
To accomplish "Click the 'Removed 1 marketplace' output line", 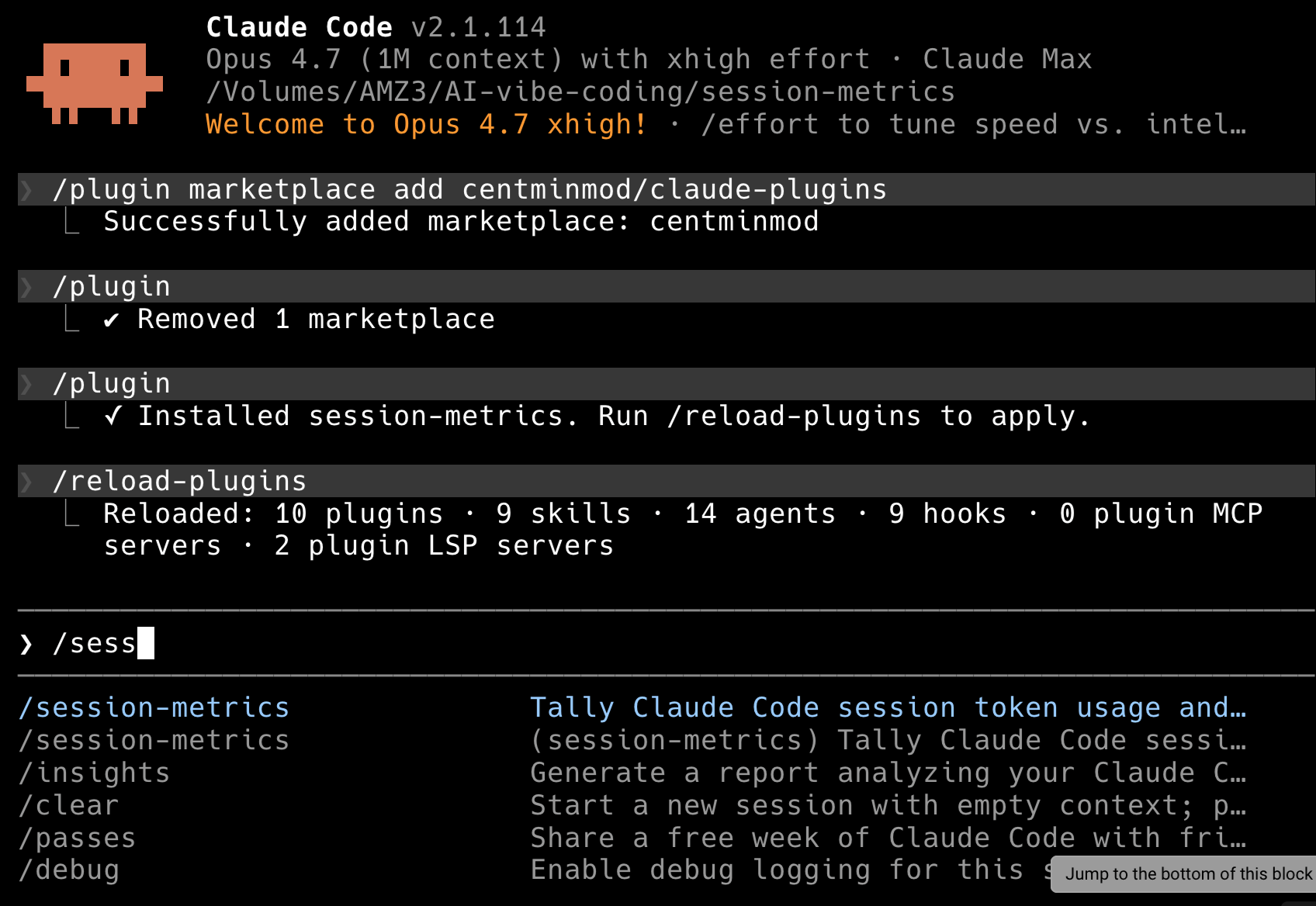I will (300, 319).
